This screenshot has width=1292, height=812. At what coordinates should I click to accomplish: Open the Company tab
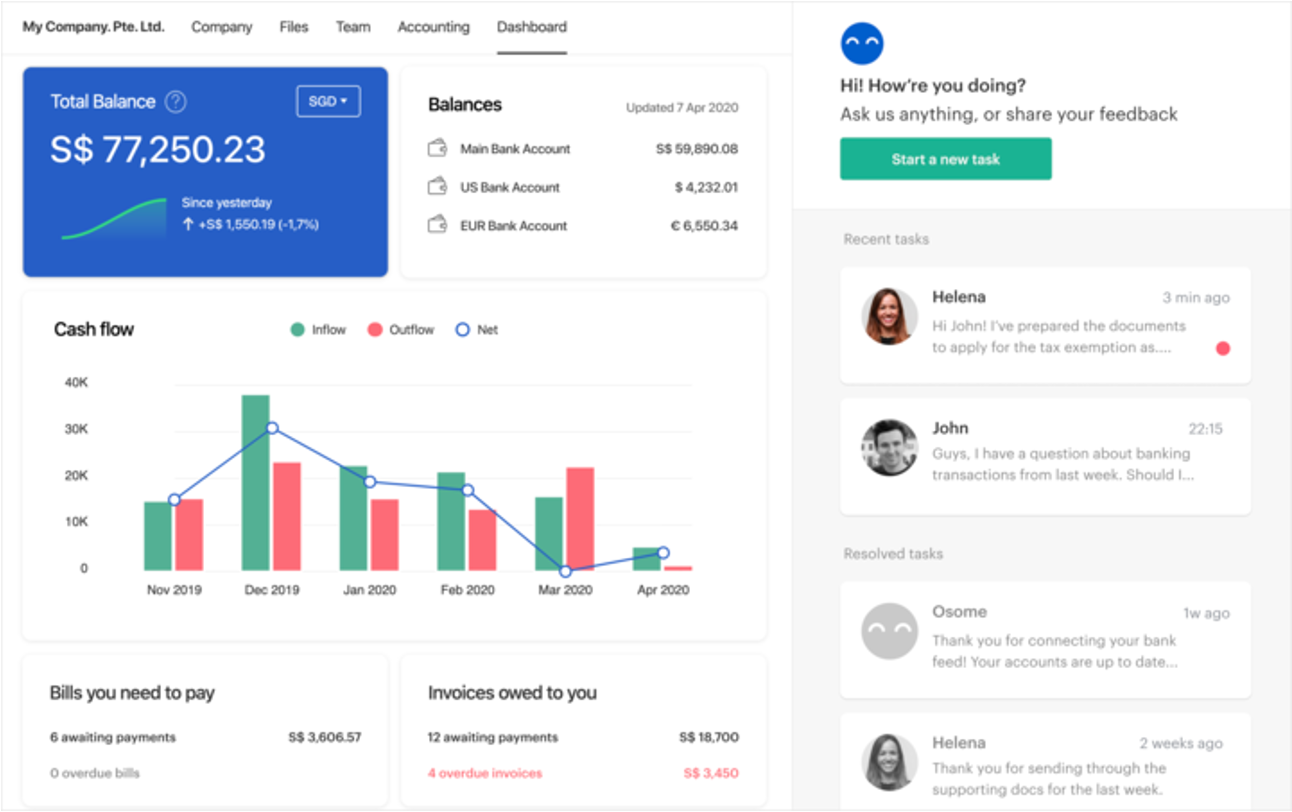coord(222,27)
